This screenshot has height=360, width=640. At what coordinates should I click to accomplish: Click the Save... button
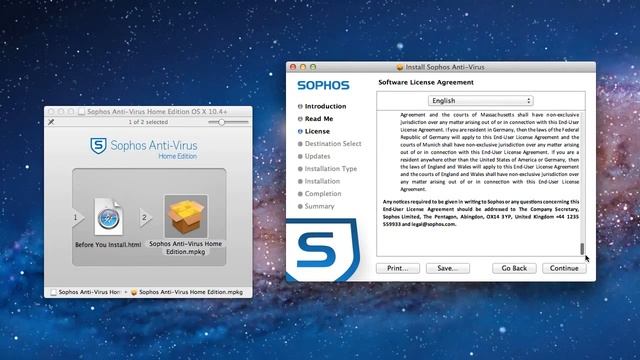pyautogui.click(x=448, y=268)
